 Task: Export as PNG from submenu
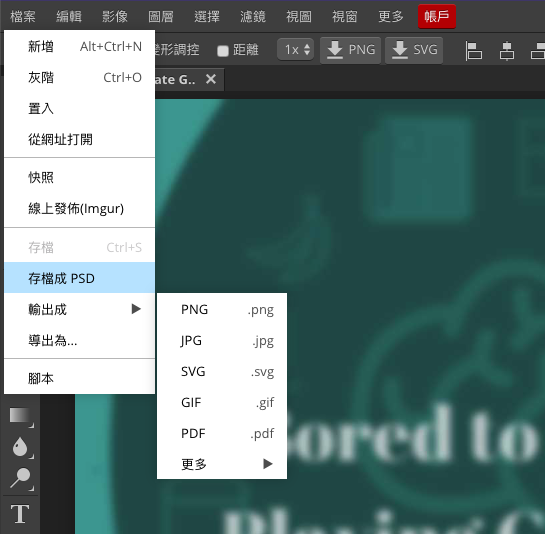tap(222, 309)
